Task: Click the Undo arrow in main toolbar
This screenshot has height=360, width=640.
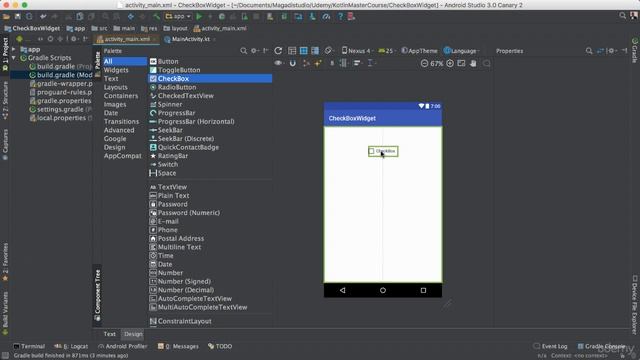Action: click(43, 17)
